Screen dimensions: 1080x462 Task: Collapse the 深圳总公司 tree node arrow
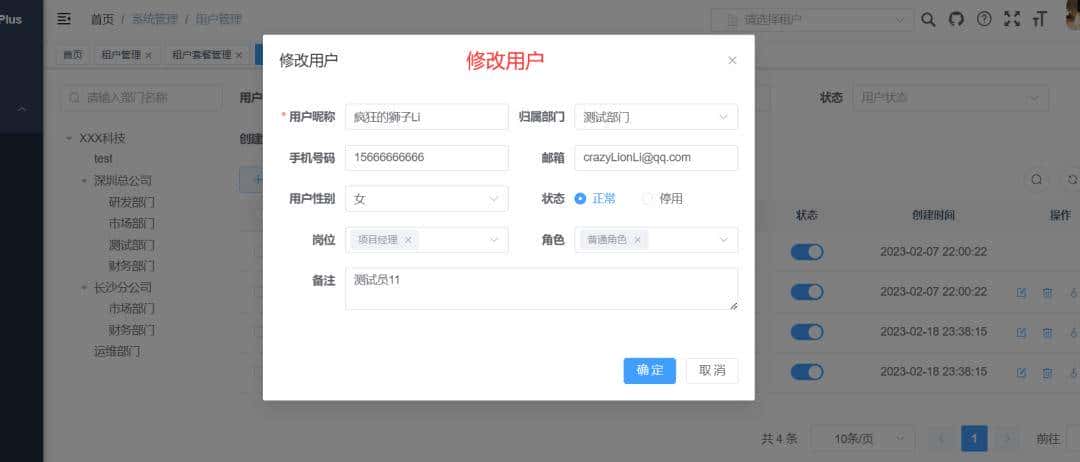pos(84,181)
